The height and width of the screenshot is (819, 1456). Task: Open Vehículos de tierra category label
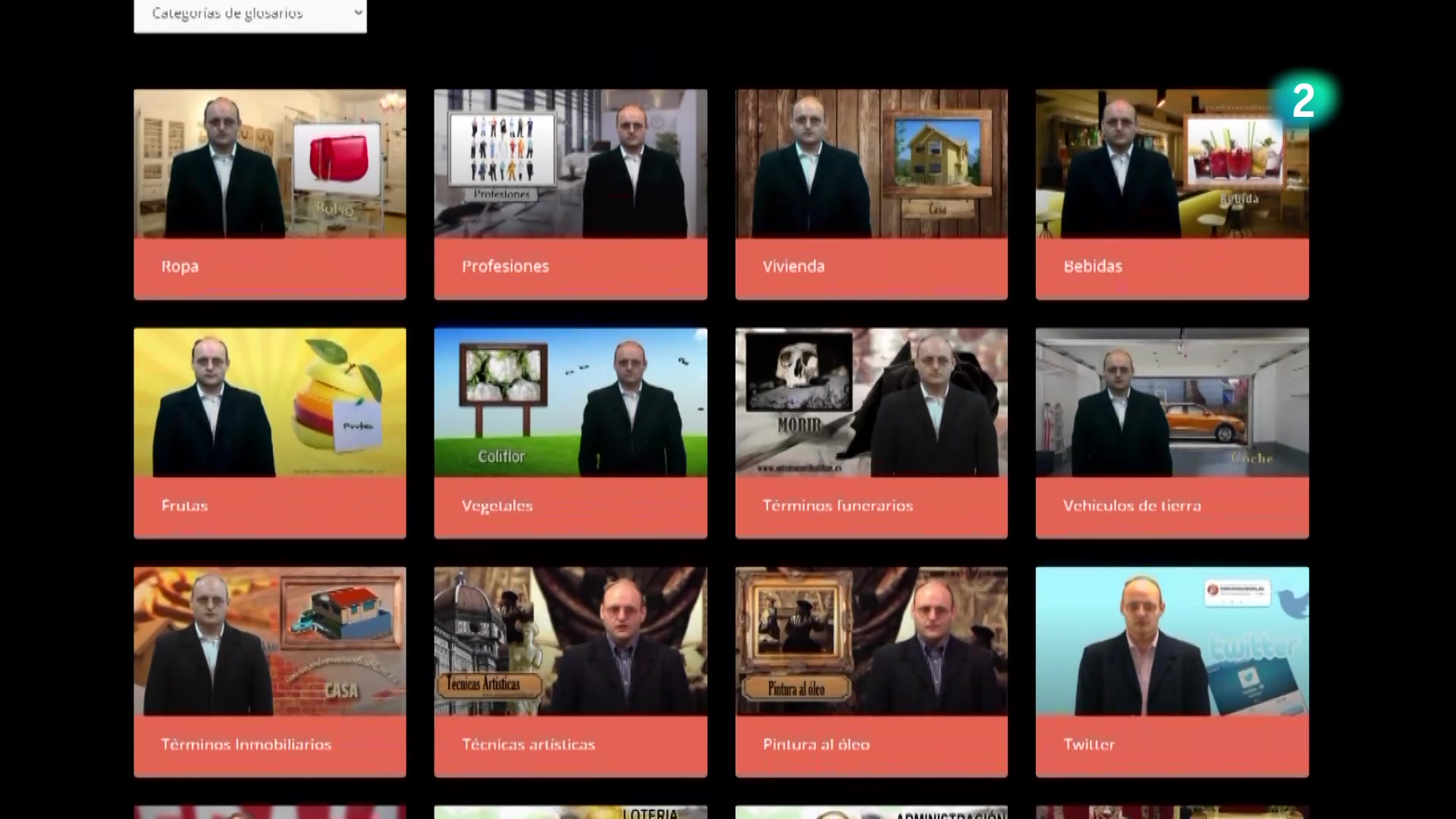pos(1132,506)
